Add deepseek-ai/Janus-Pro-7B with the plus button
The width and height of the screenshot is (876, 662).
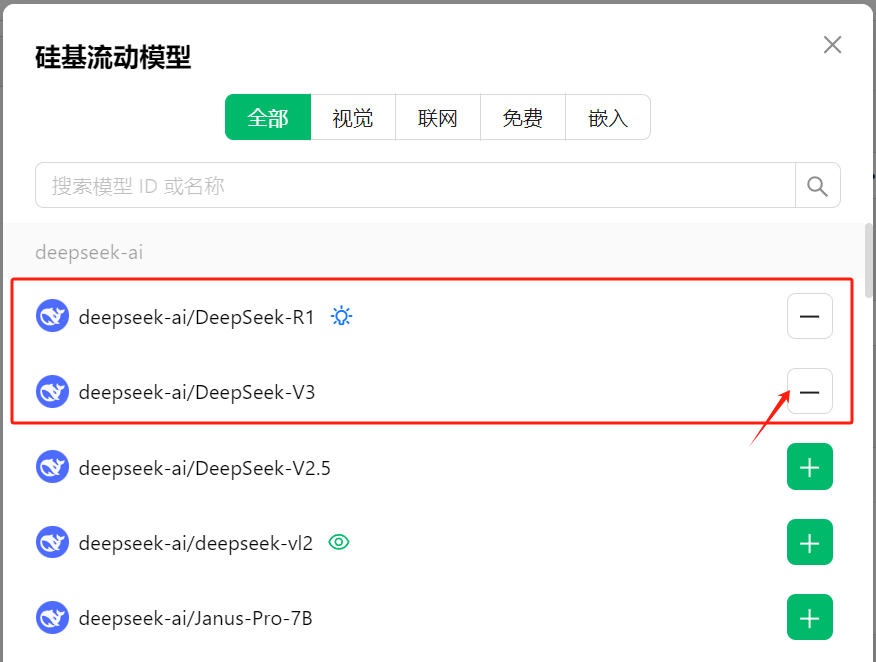click(809, 617)
